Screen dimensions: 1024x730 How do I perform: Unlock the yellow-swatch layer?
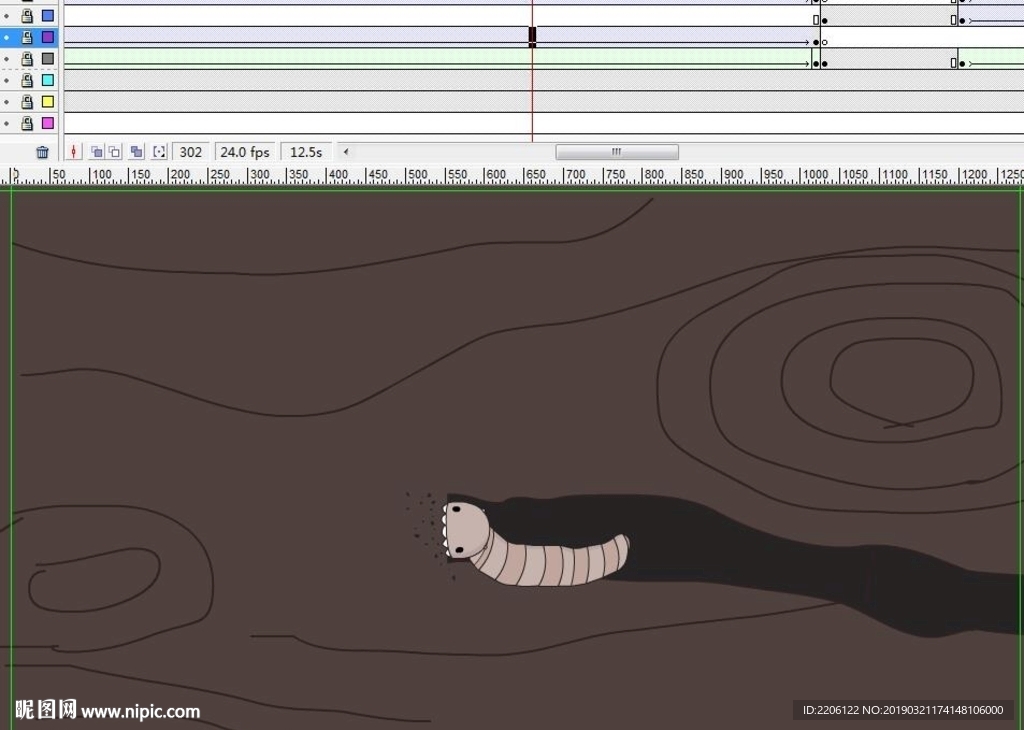pos(27,102)
